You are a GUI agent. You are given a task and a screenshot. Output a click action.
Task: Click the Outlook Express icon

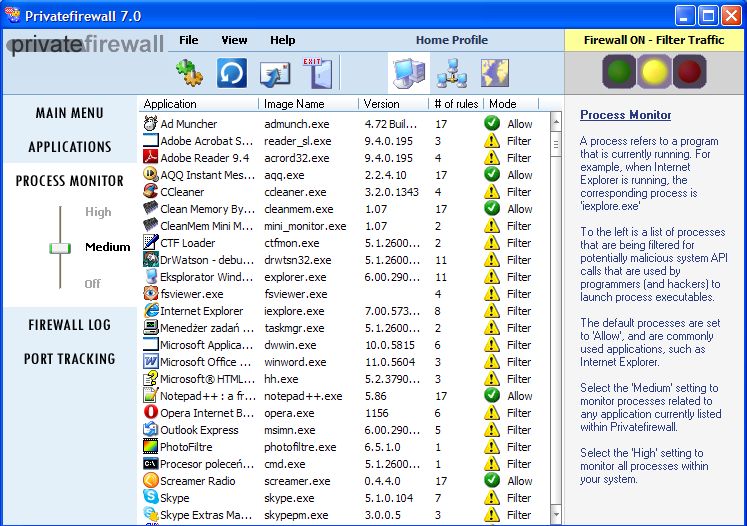(x=151, y=429)
